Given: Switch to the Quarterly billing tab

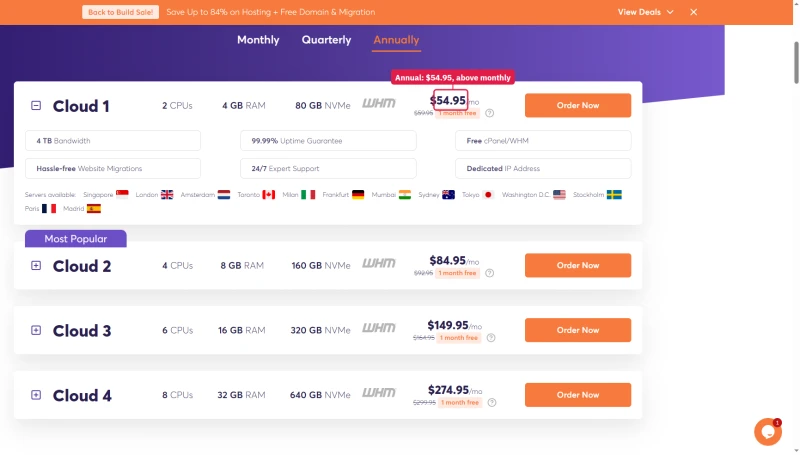Looking at the screenshot, I should (x=326, y=40).
